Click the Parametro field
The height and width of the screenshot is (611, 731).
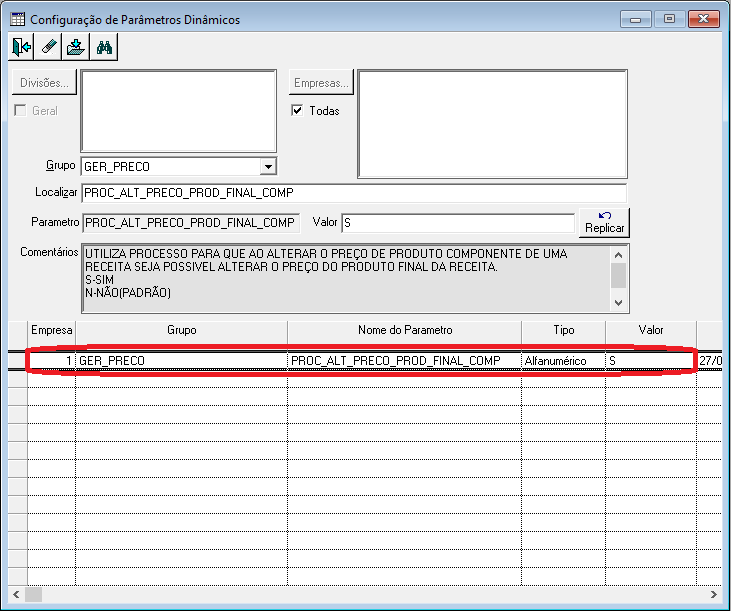click(191, 223)
